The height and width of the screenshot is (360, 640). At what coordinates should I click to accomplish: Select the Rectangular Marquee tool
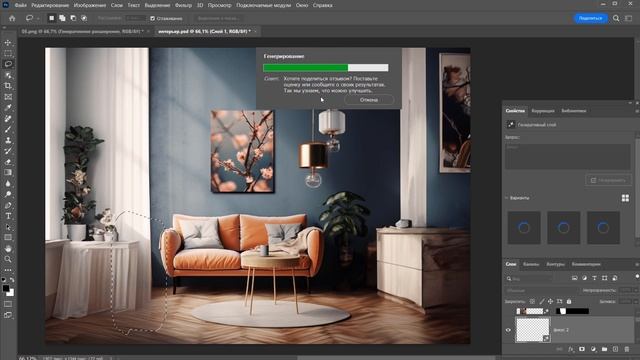pyautogui.click(x=8, y=53)
